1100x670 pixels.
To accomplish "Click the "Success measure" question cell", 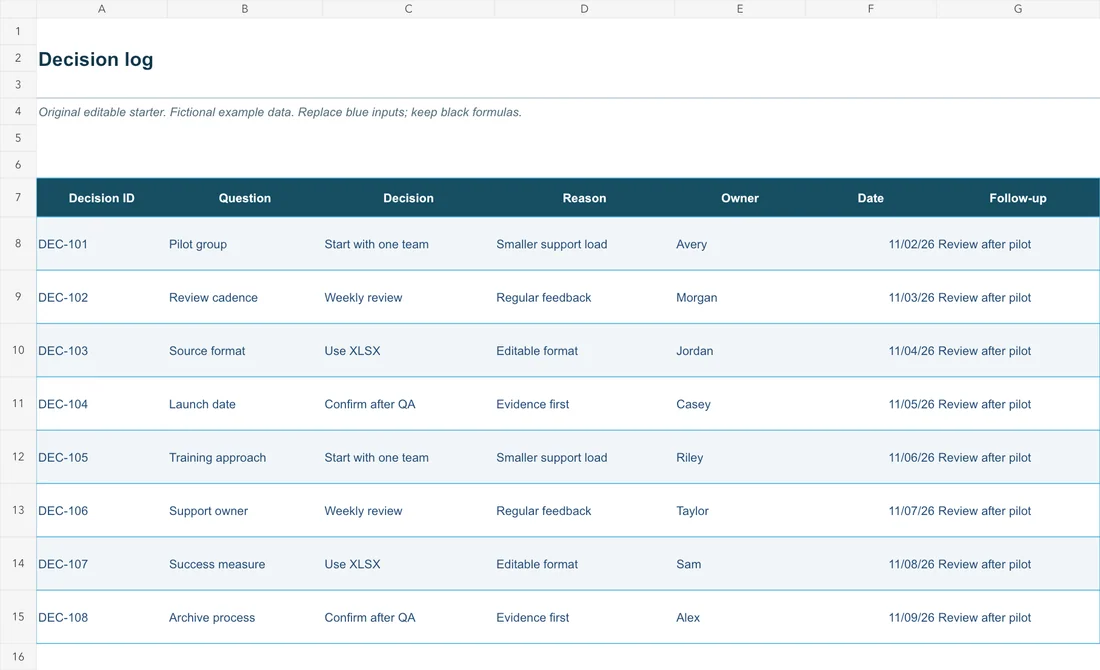I will pyautogui.click(x=245, y=564).
